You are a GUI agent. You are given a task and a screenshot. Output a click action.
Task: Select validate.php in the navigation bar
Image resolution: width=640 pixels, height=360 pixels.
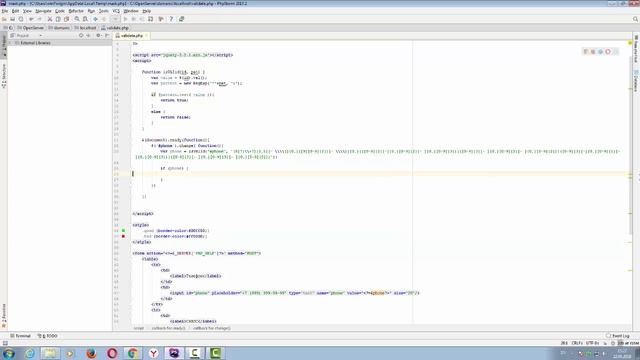coord(116,28)
